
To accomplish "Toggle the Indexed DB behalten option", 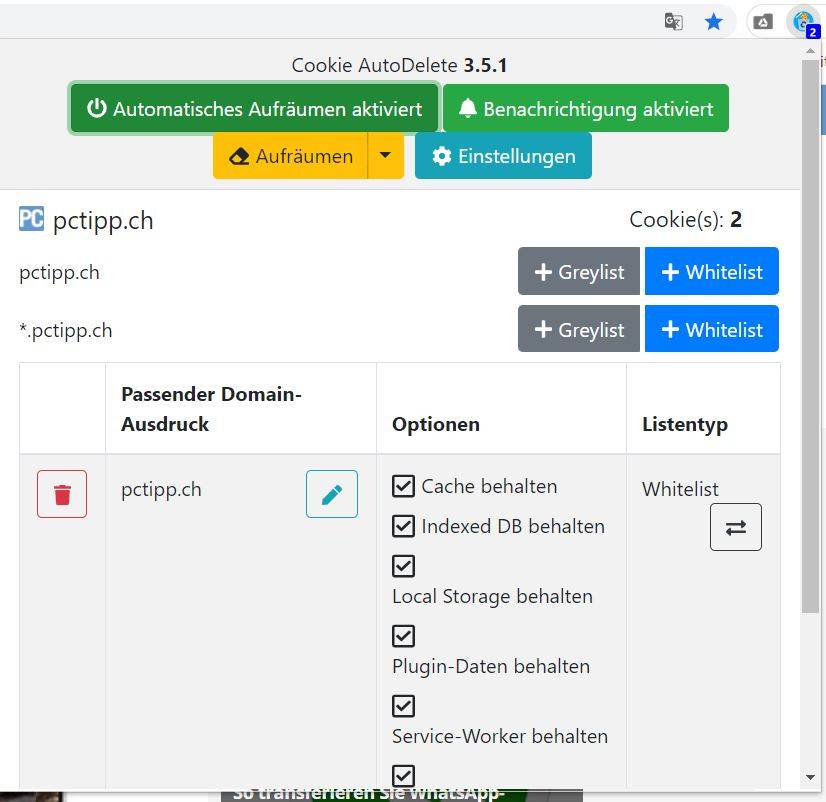I will coord(403,526).
